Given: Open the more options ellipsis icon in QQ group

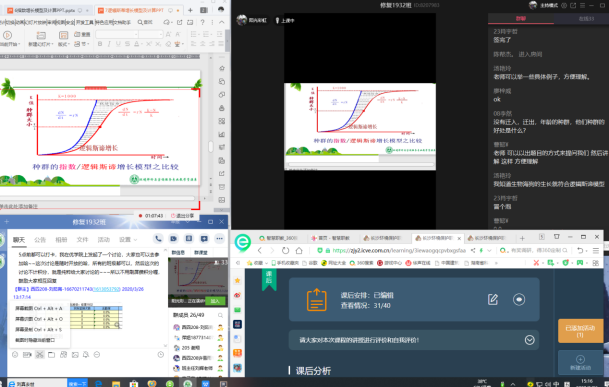Looking at the screenshot, I should click(219, 239).
